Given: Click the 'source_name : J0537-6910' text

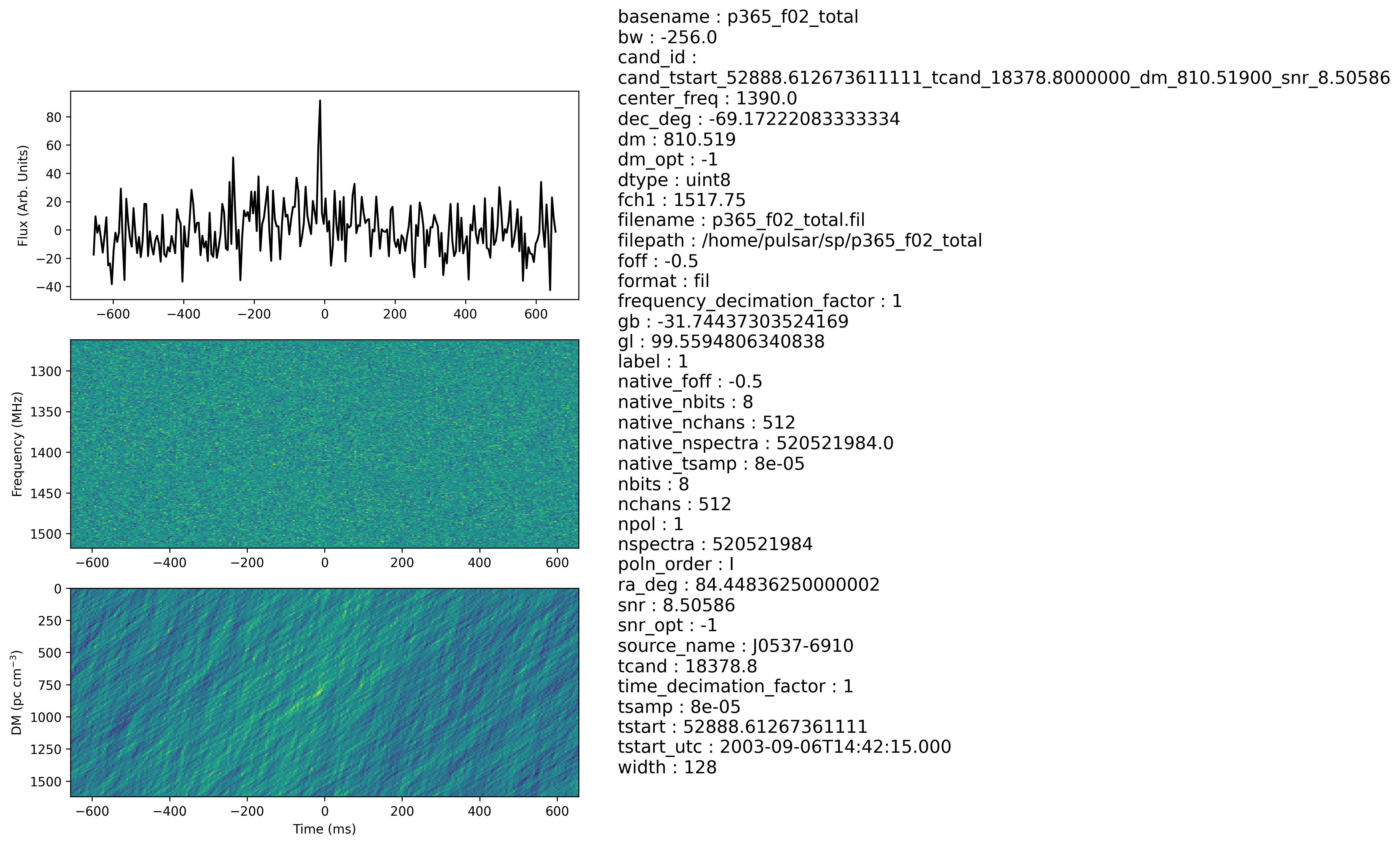Looking at the screenshot, I should click(x=735, y=646).
